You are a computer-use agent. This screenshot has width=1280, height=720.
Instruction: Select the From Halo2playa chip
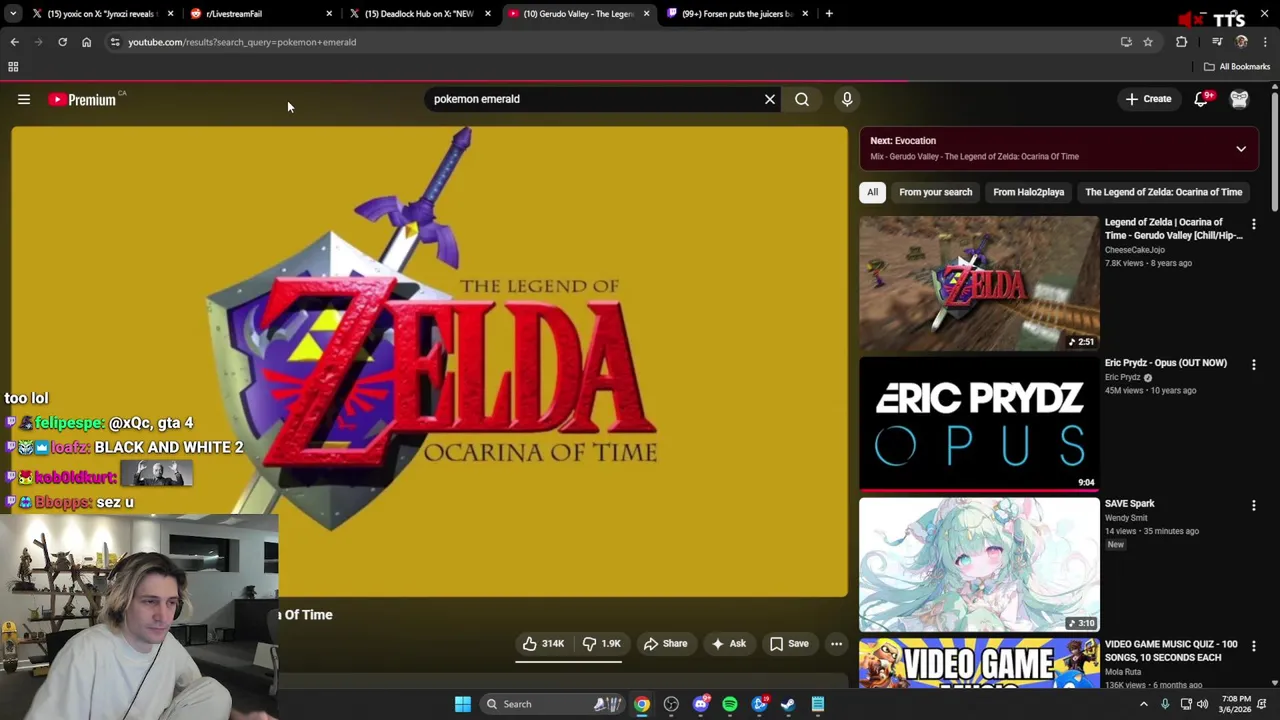[1028, 192]
